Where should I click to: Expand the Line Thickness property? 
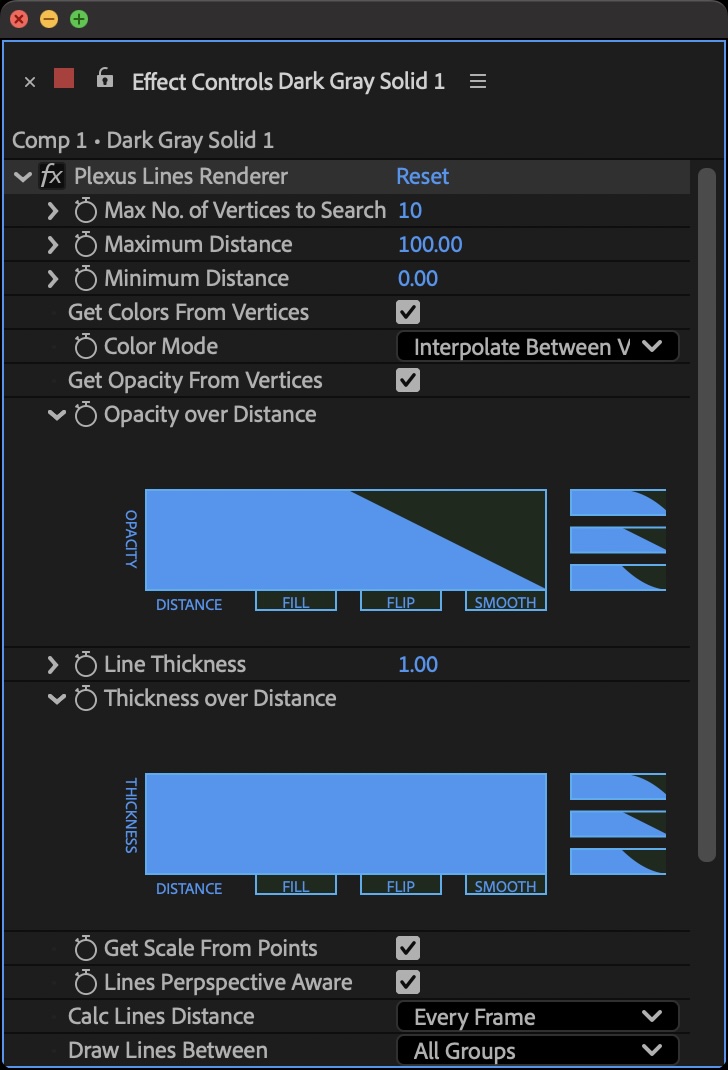pyautogui.click(x=53, y=664)
